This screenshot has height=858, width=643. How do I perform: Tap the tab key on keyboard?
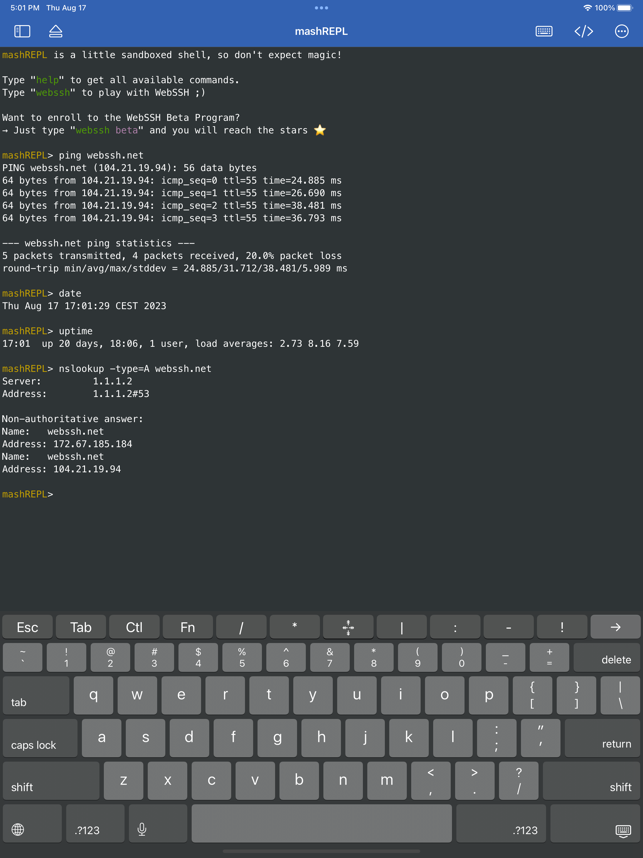[x=36, y=695]
